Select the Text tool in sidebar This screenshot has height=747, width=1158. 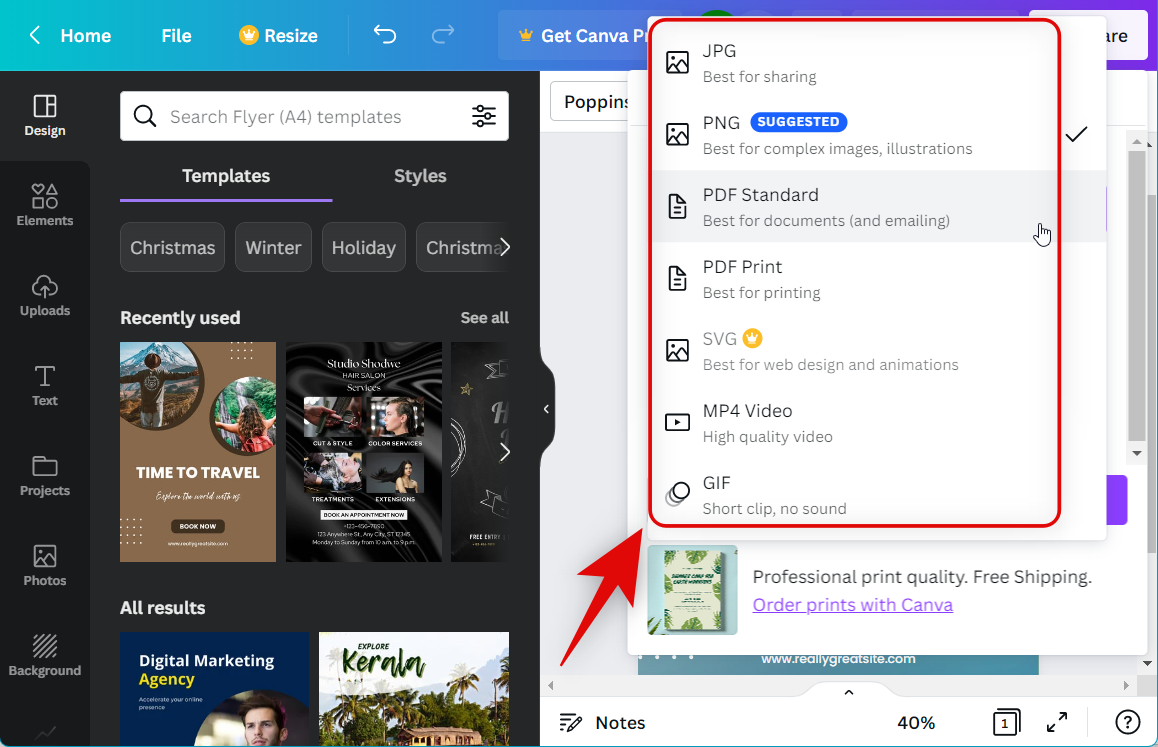click(x=45, y=385)
